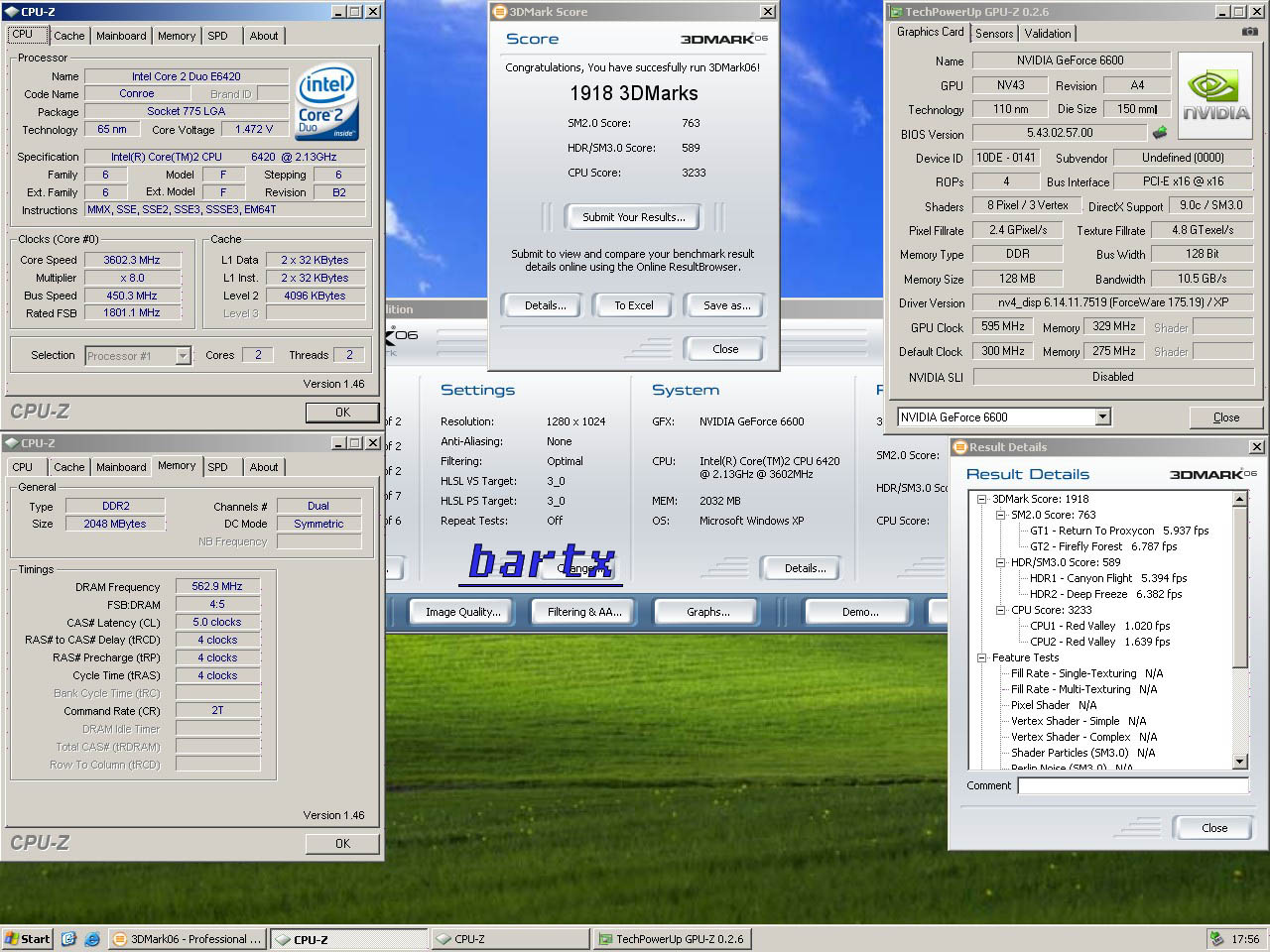The image size is (1270, 952).
Task: Open Mainboard tab in CPU-Z processor window
Action: 121,36
